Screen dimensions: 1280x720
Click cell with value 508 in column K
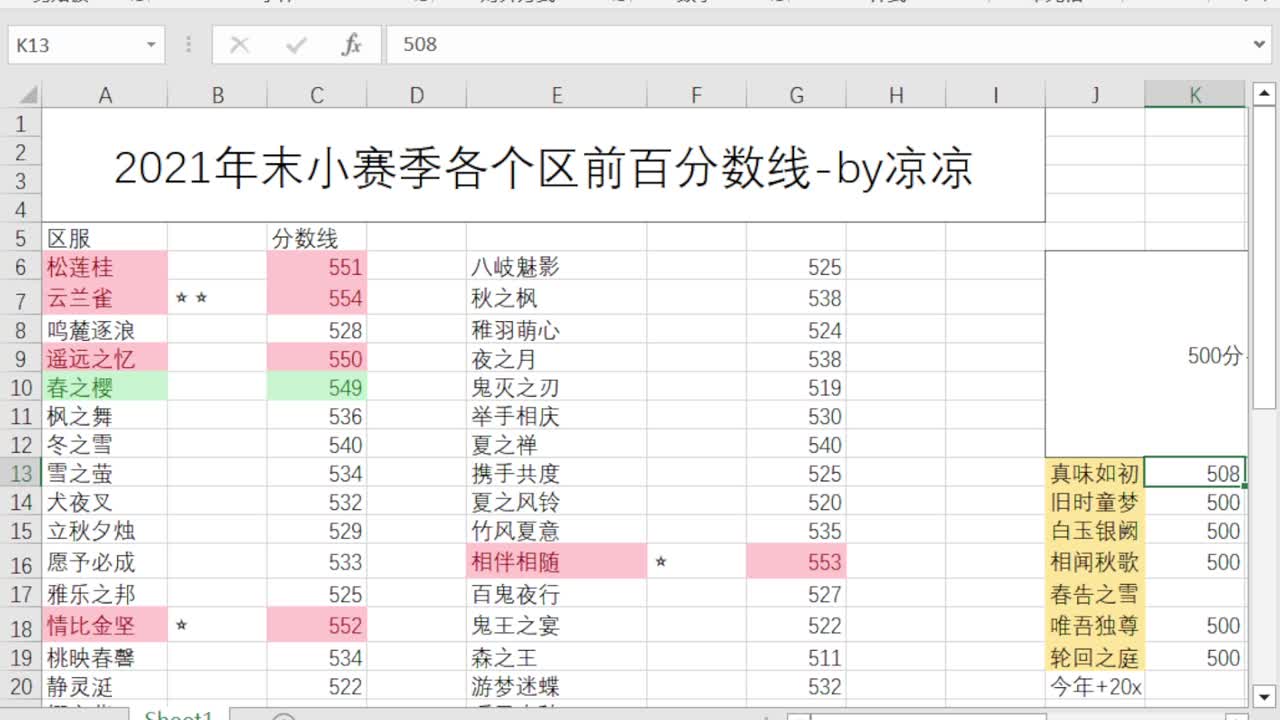tap(1195, 473)
